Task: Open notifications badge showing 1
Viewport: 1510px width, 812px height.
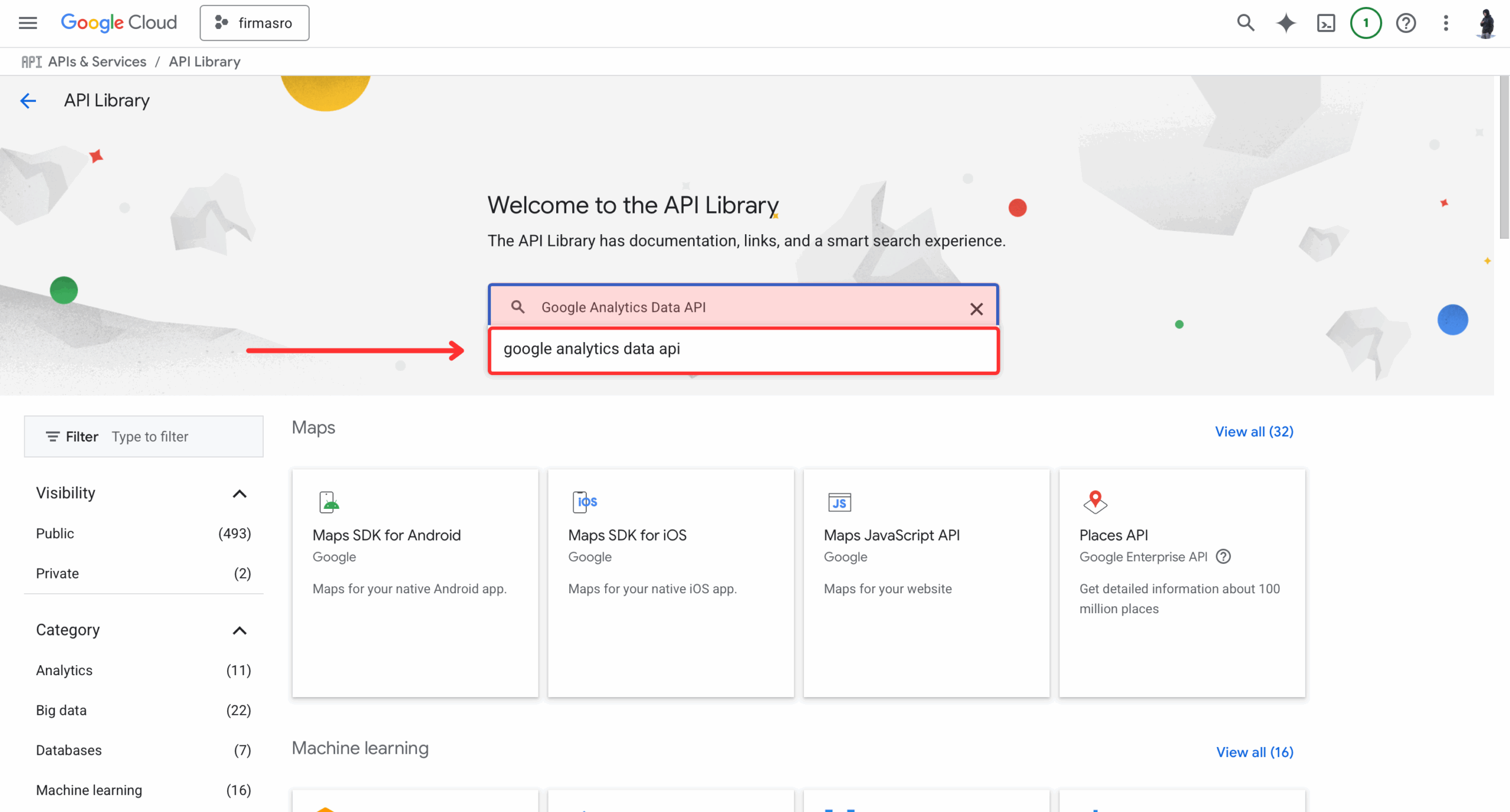Action: point(1366,23)
